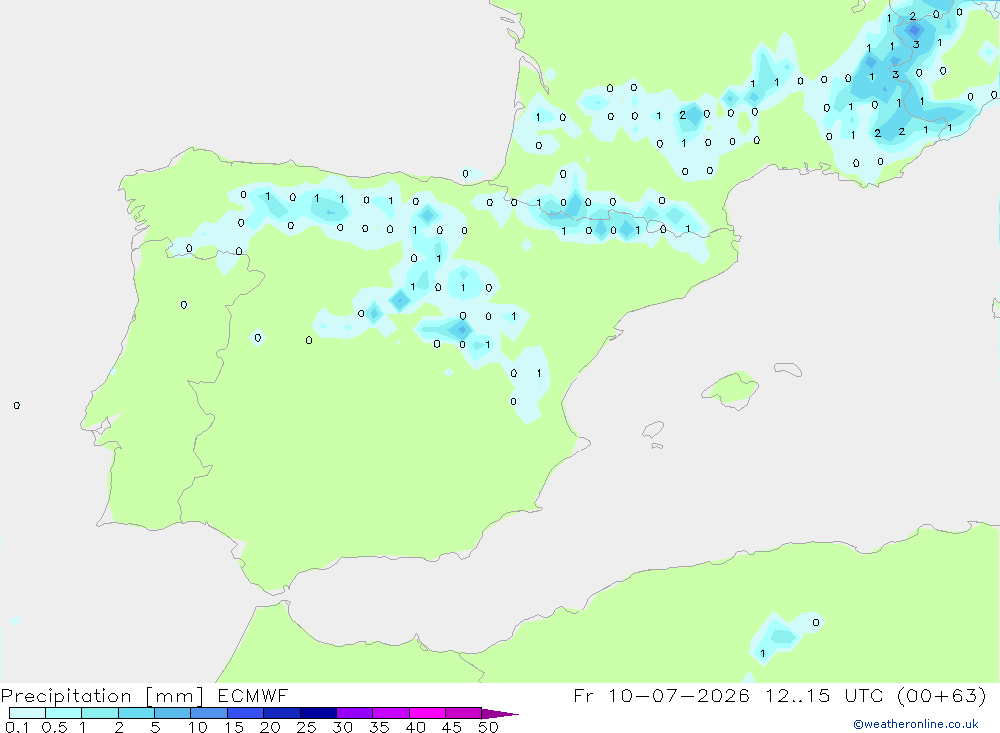The image size is (1000, 733).
Task: Click the '50' legend scale label
Action: click(x=488, y=727)
